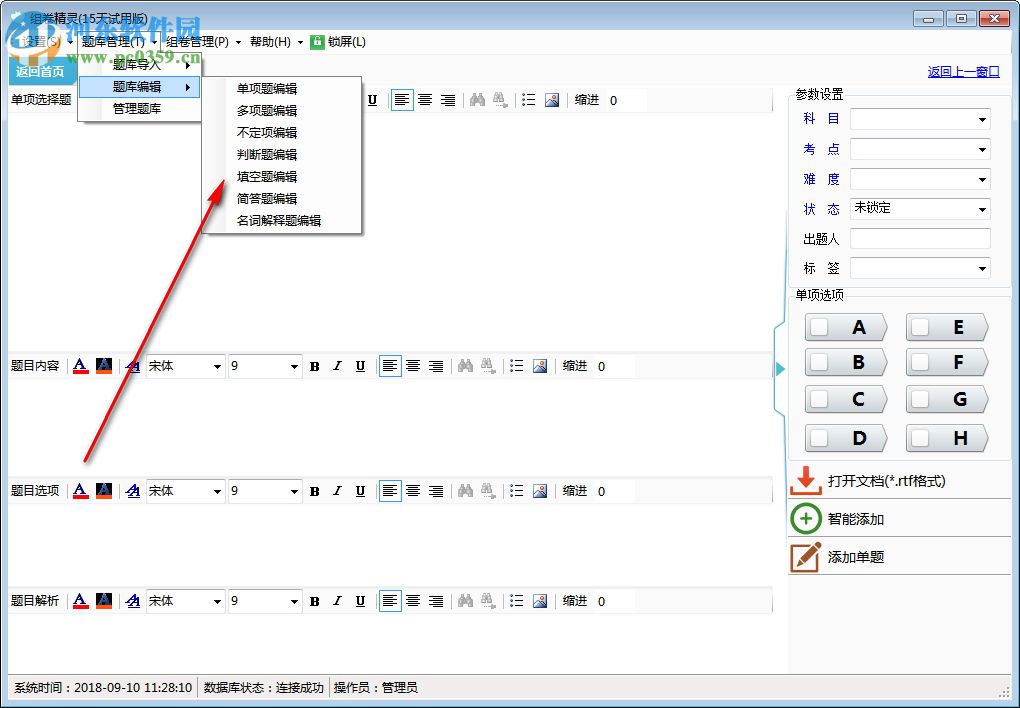Check option G checkbox
The height and width of the screenshot is (708, 1020).
point(920,399)
